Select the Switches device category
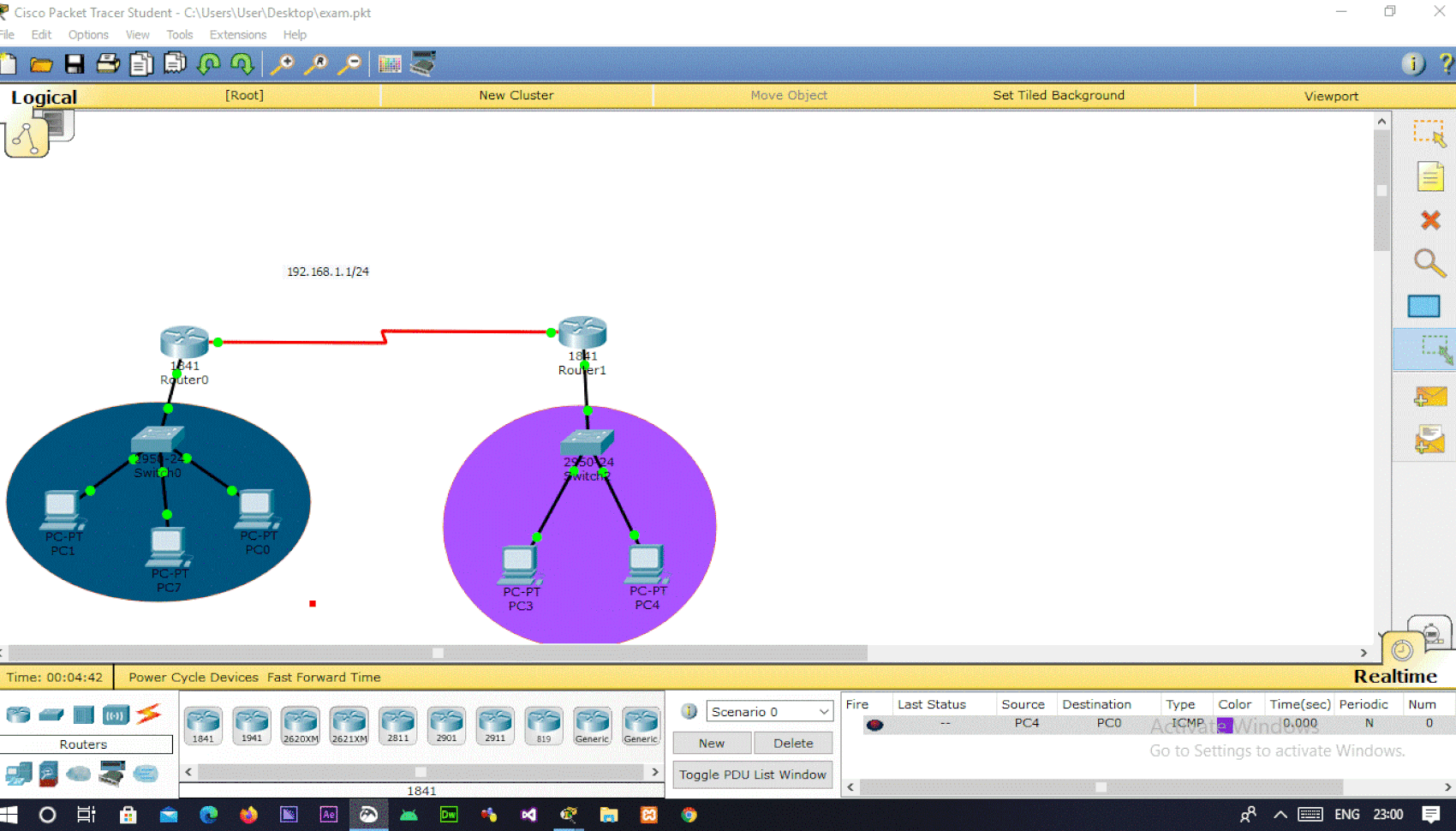 click(x=51, y=714)
